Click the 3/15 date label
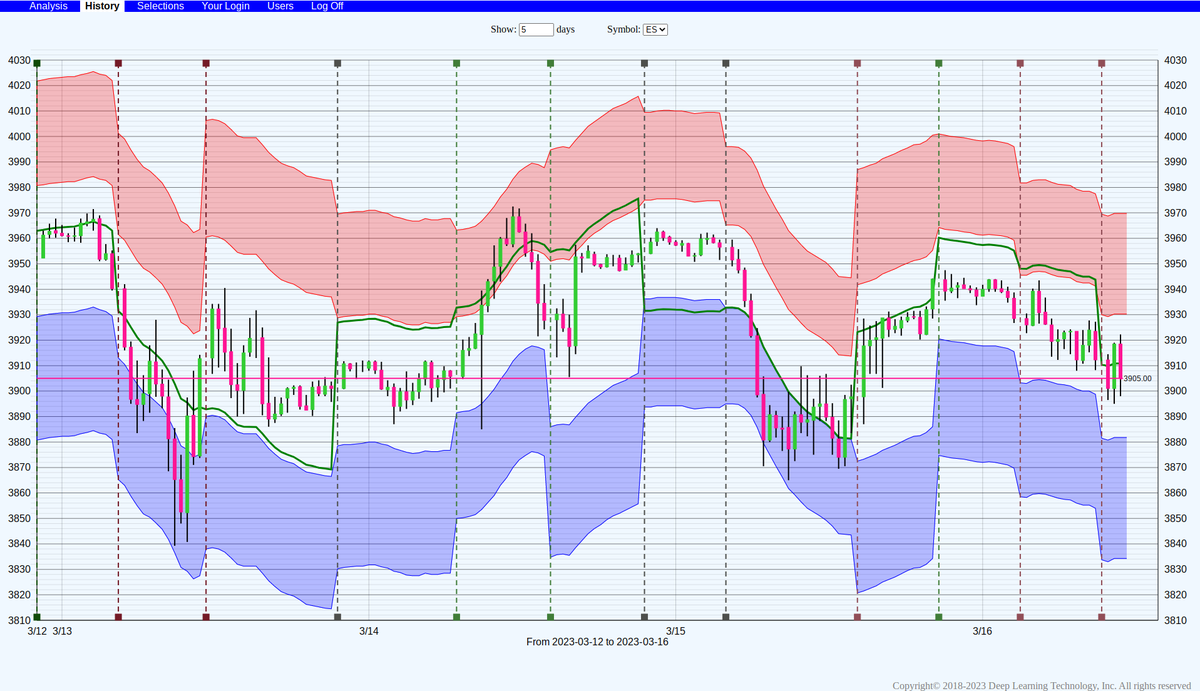Image resolution: width=1200 pixels, height=691 pixels. (676, 631)
